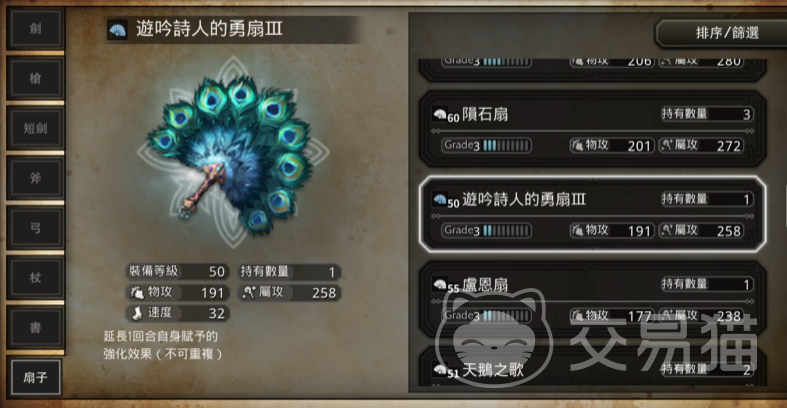Click the peacock feather fan artwork
787x408 pixels.
click(x=232, y=153)
